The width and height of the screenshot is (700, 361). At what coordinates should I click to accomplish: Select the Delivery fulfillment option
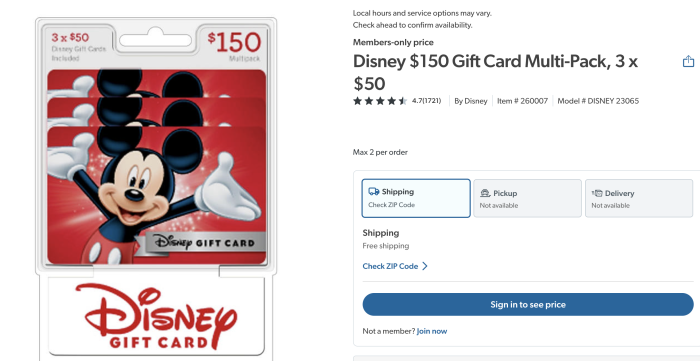point(639,198)
